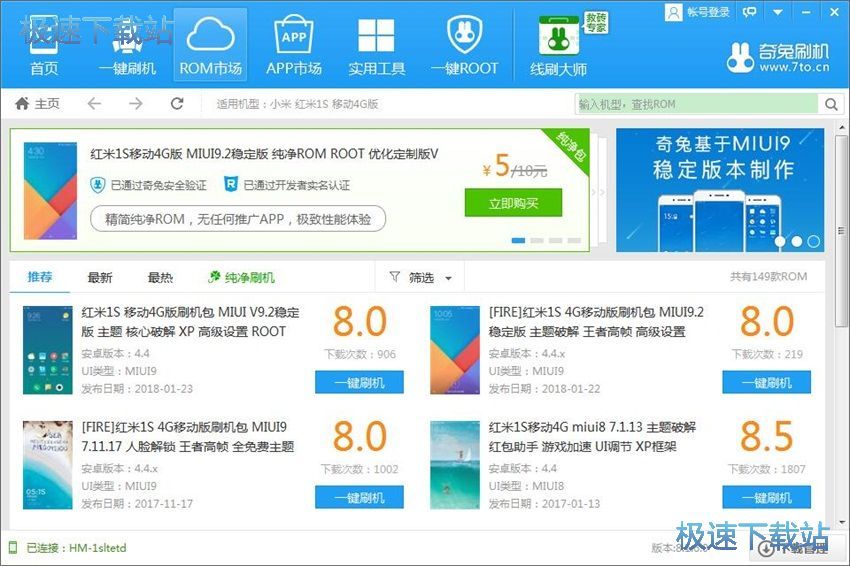
Task: Open featured title 红米1S移动4G版 MIUI9.2稳定版 纯净ROM
Action: (264, 154)
